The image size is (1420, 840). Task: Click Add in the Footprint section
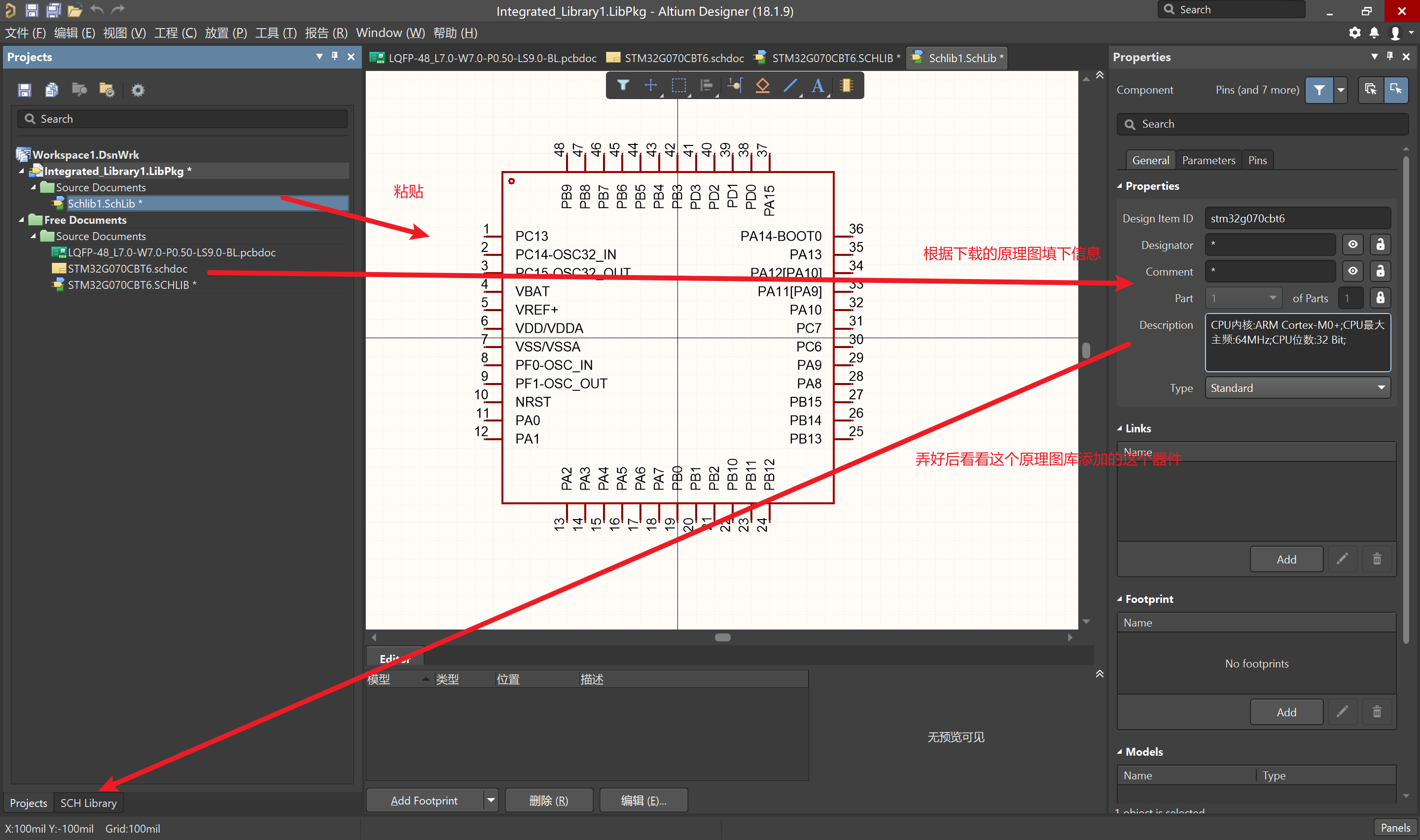click(1286, 711)
